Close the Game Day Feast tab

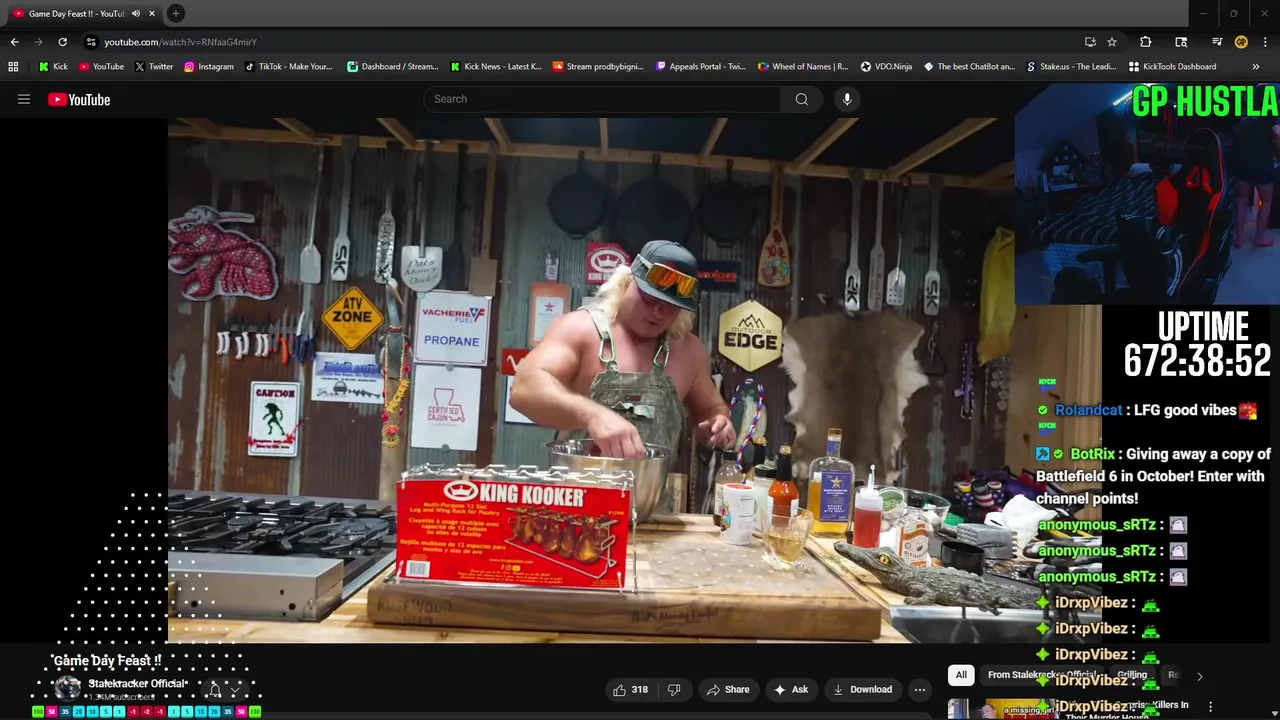(152, 13)
